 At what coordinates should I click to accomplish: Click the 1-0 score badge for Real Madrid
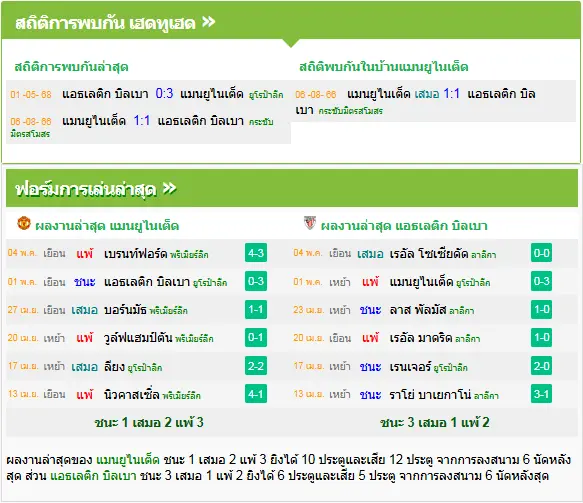(x=541, y=338)
